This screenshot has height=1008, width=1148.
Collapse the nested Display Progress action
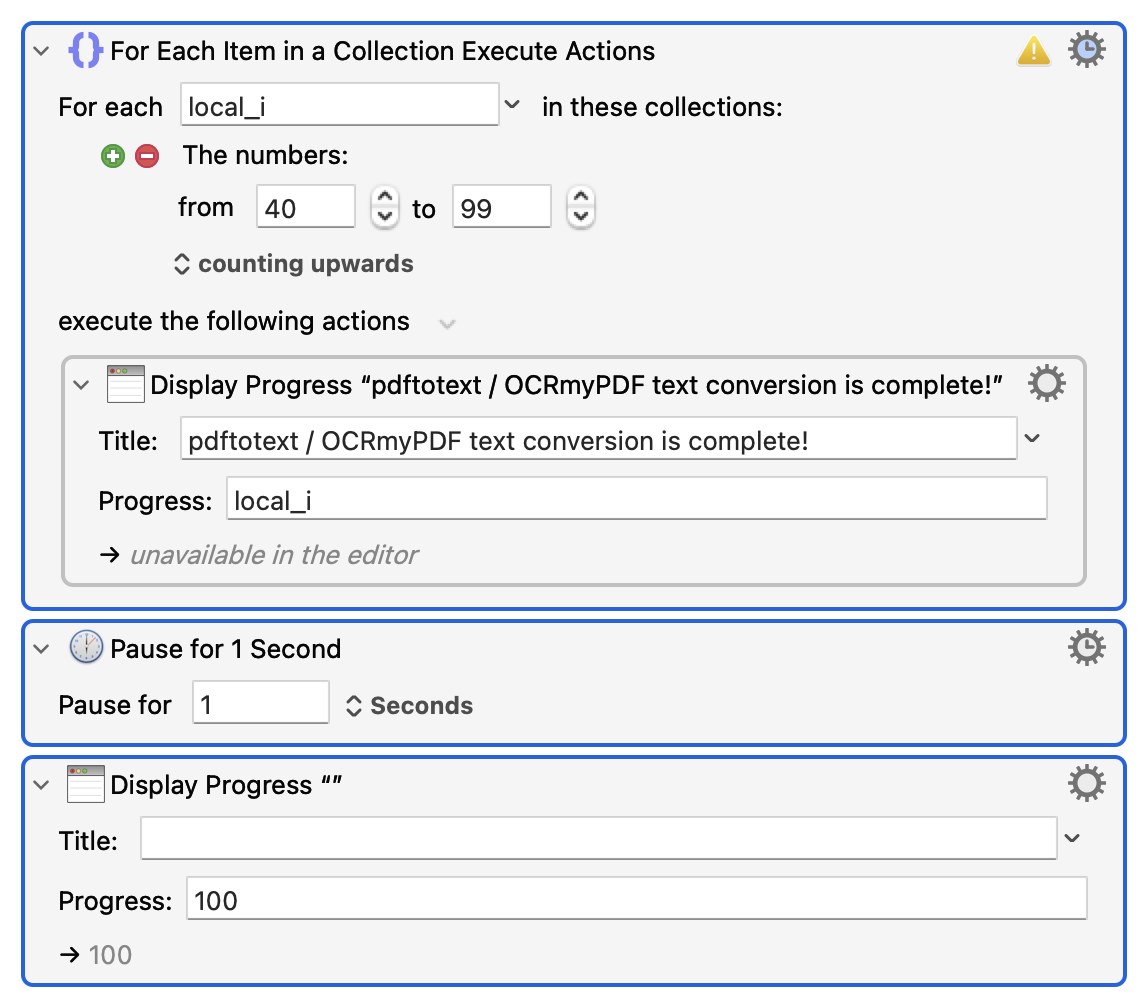tap(82, 386)
